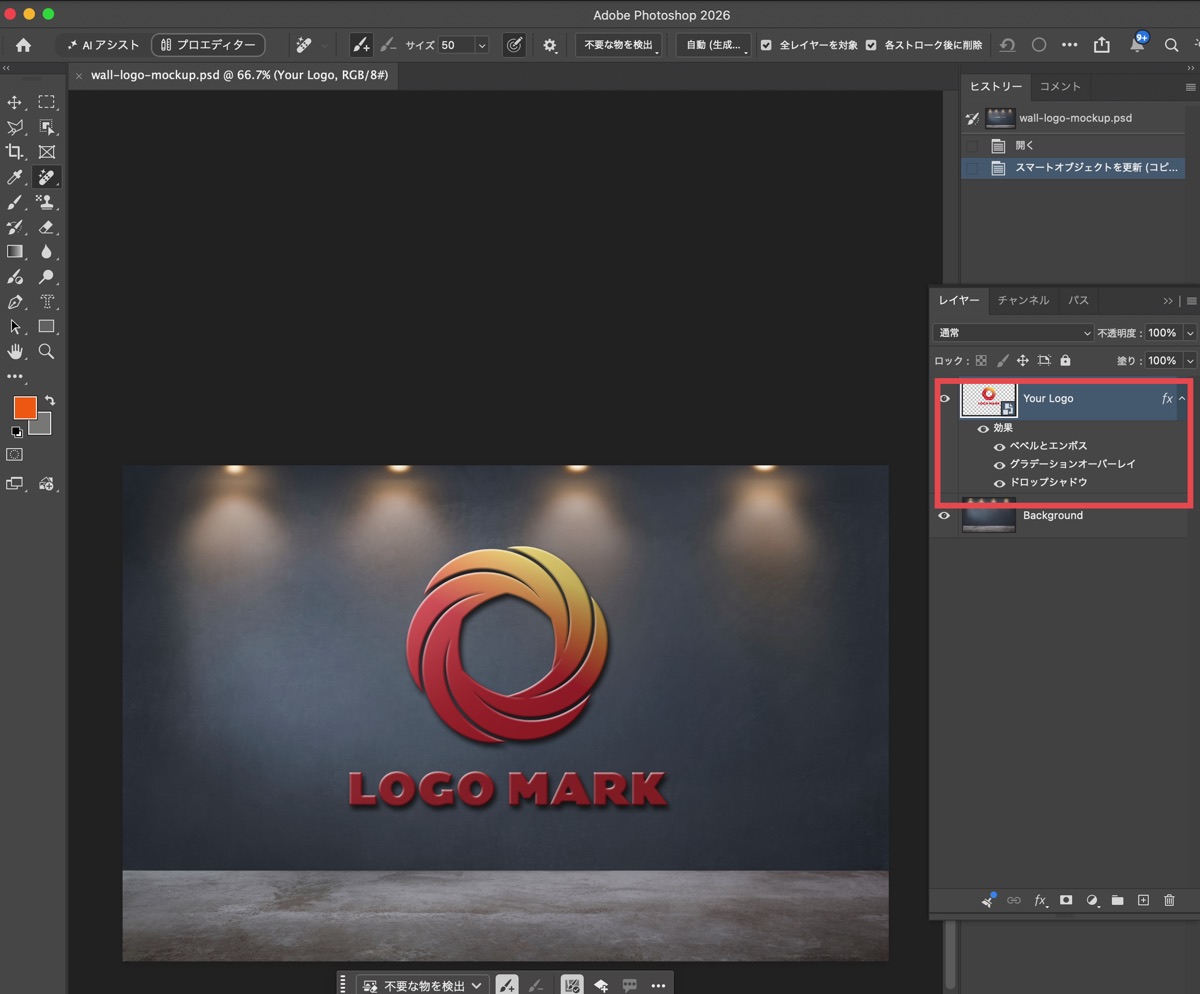Image resolution: width=1200 pixels, height=994 pixels.
Task: Hide the ドロップシャドウ effect
Action: point(999,482)
